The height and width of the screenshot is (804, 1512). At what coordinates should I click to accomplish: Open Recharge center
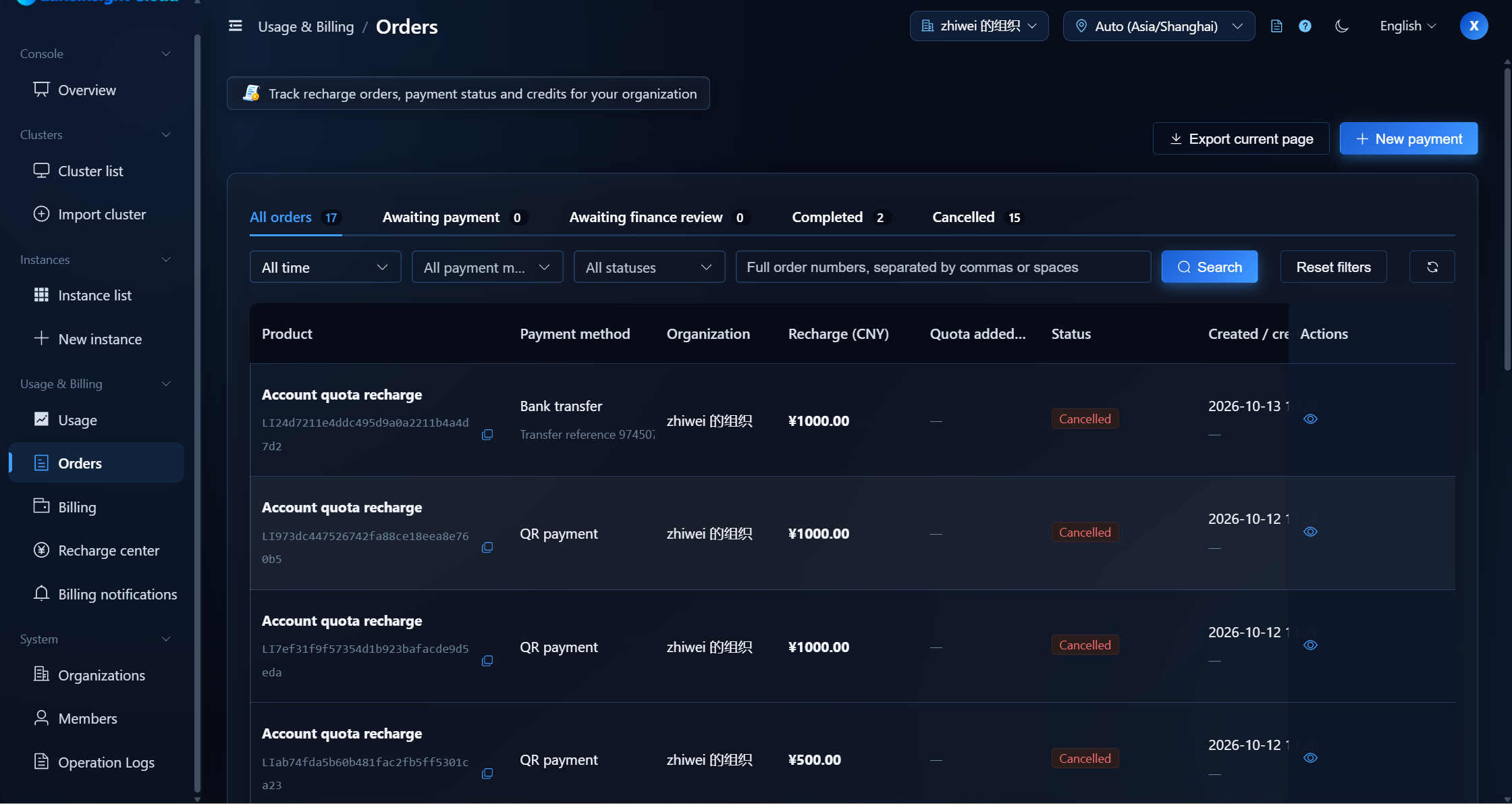(96, 550)
